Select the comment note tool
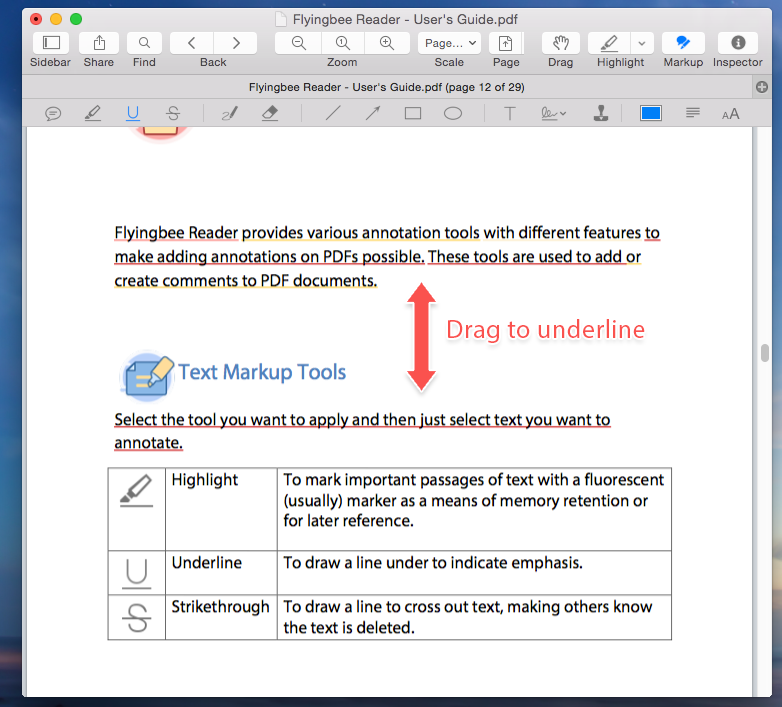The image size is (782, 707). pos(53,114)
